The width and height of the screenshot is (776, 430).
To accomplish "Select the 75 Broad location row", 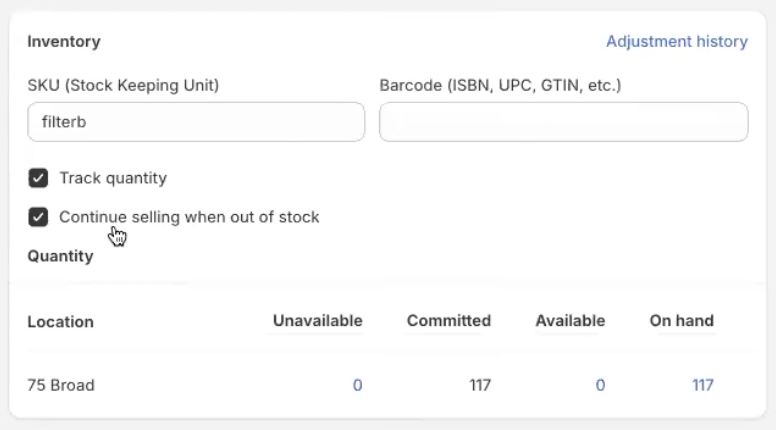I will [61, 385].
